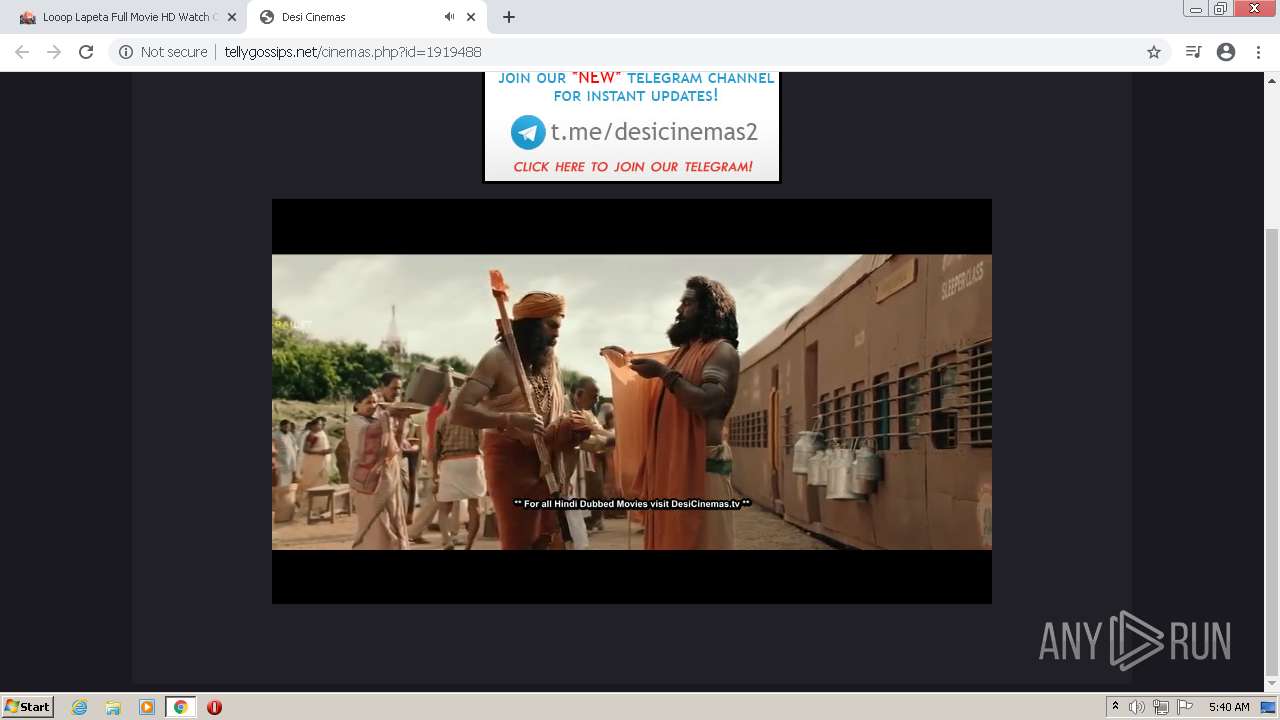Click the page vertical scrollbar thumb
1280x720 pixels.
(1272, 450)
